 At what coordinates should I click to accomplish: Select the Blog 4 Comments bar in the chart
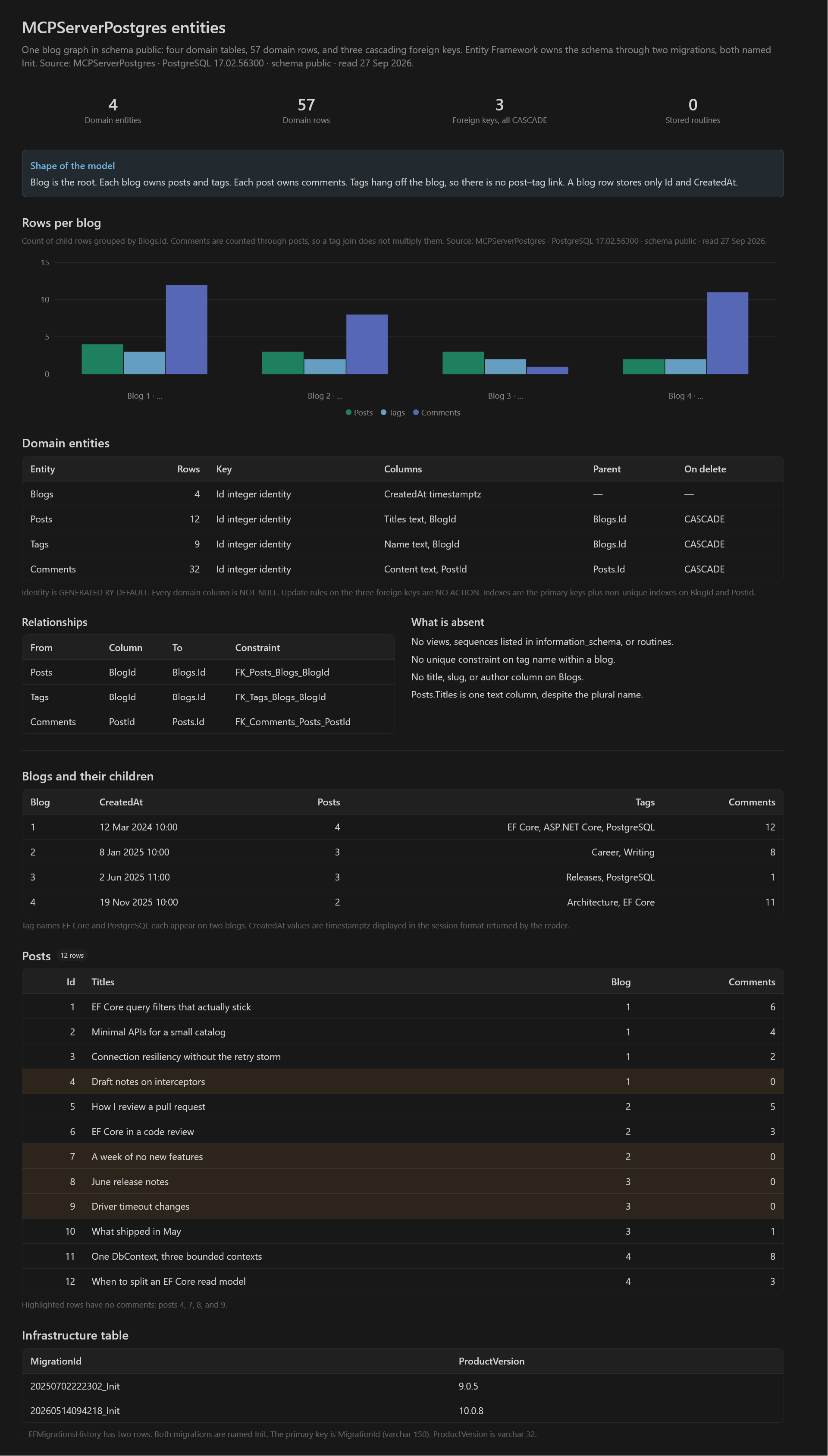pos(728,333)
